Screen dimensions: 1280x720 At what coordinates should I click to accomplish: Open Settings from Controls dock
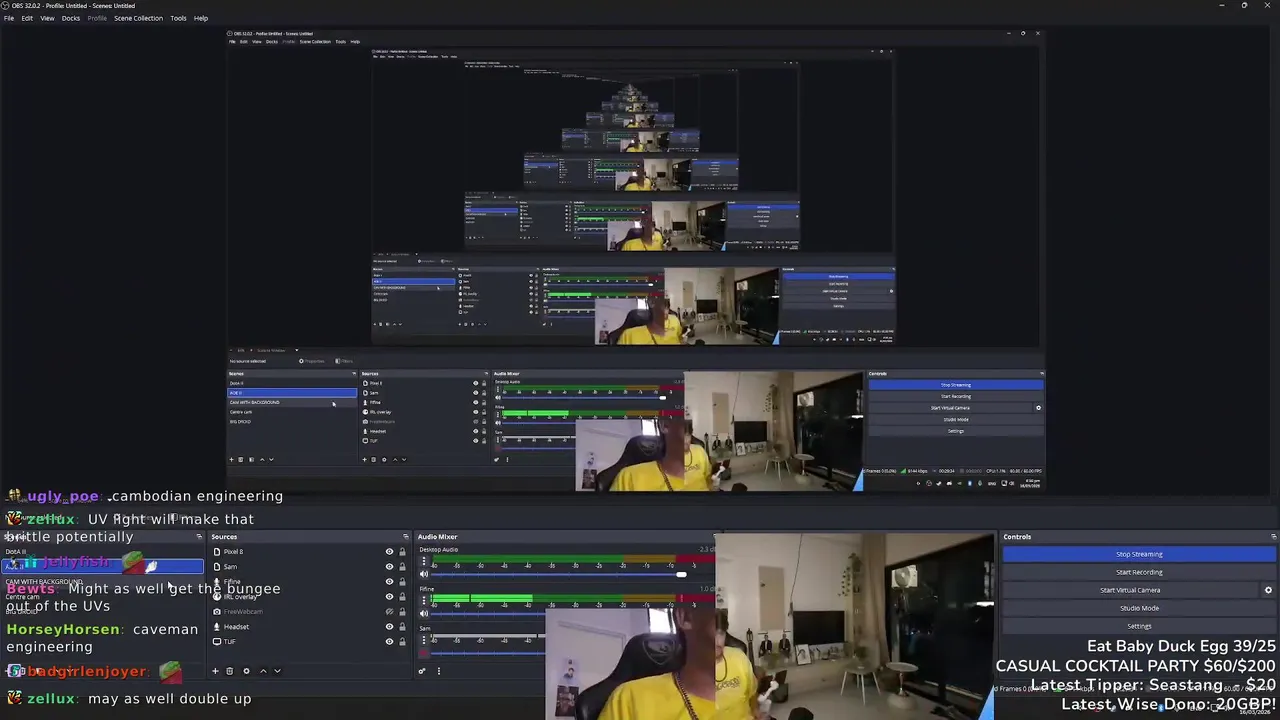pyautogui.click(x=1139, y=626)
